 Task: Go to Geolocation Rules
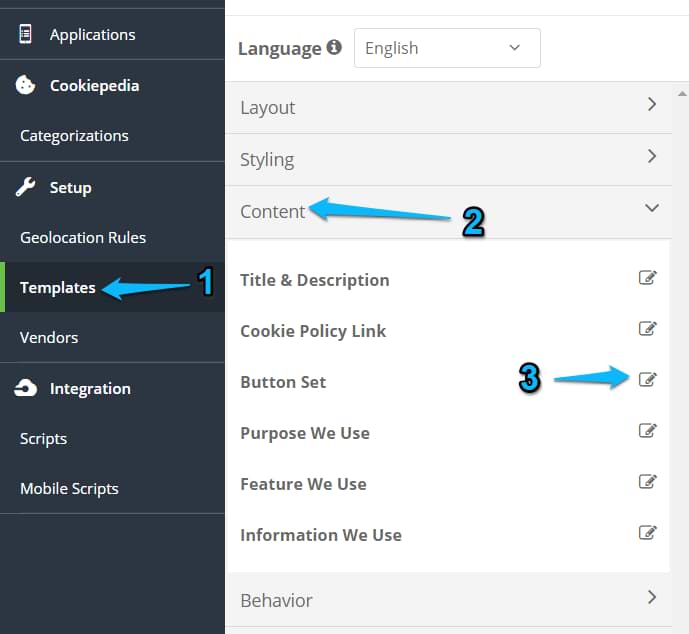(x=83, y=238)
